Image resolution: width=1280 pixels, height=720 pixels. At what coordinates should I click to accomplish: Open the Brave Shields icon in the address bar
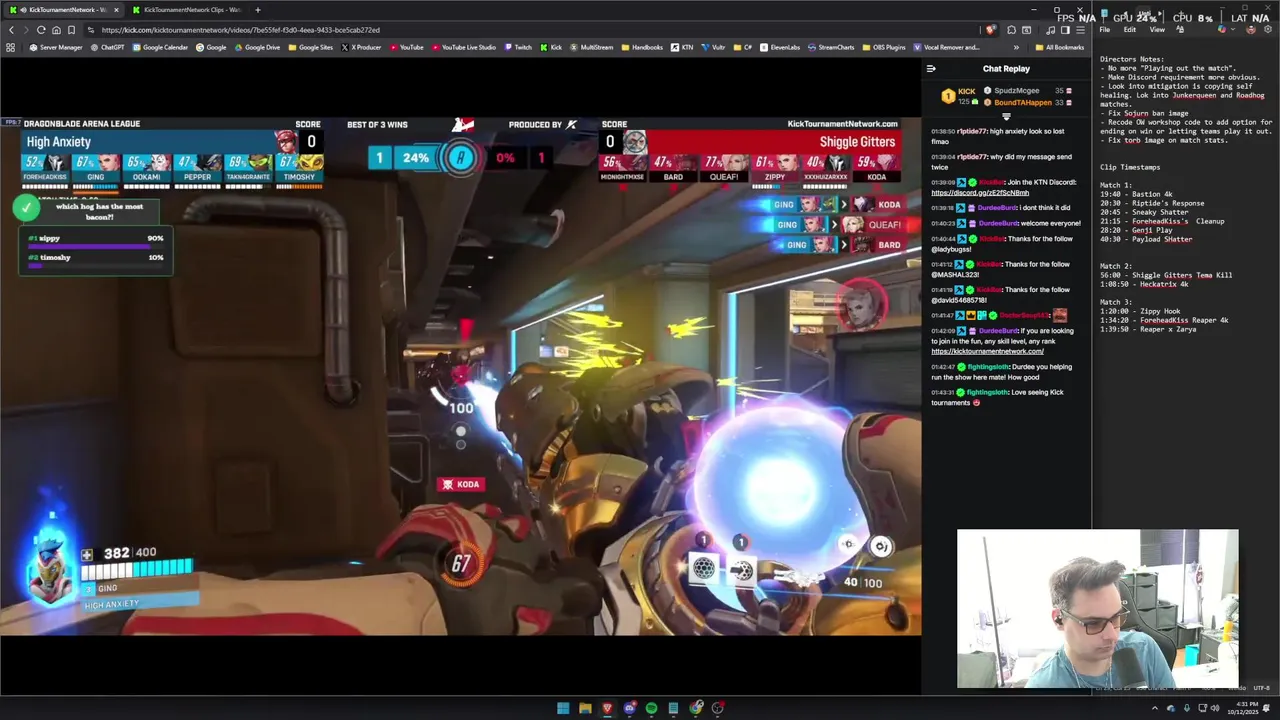(991, 30)
